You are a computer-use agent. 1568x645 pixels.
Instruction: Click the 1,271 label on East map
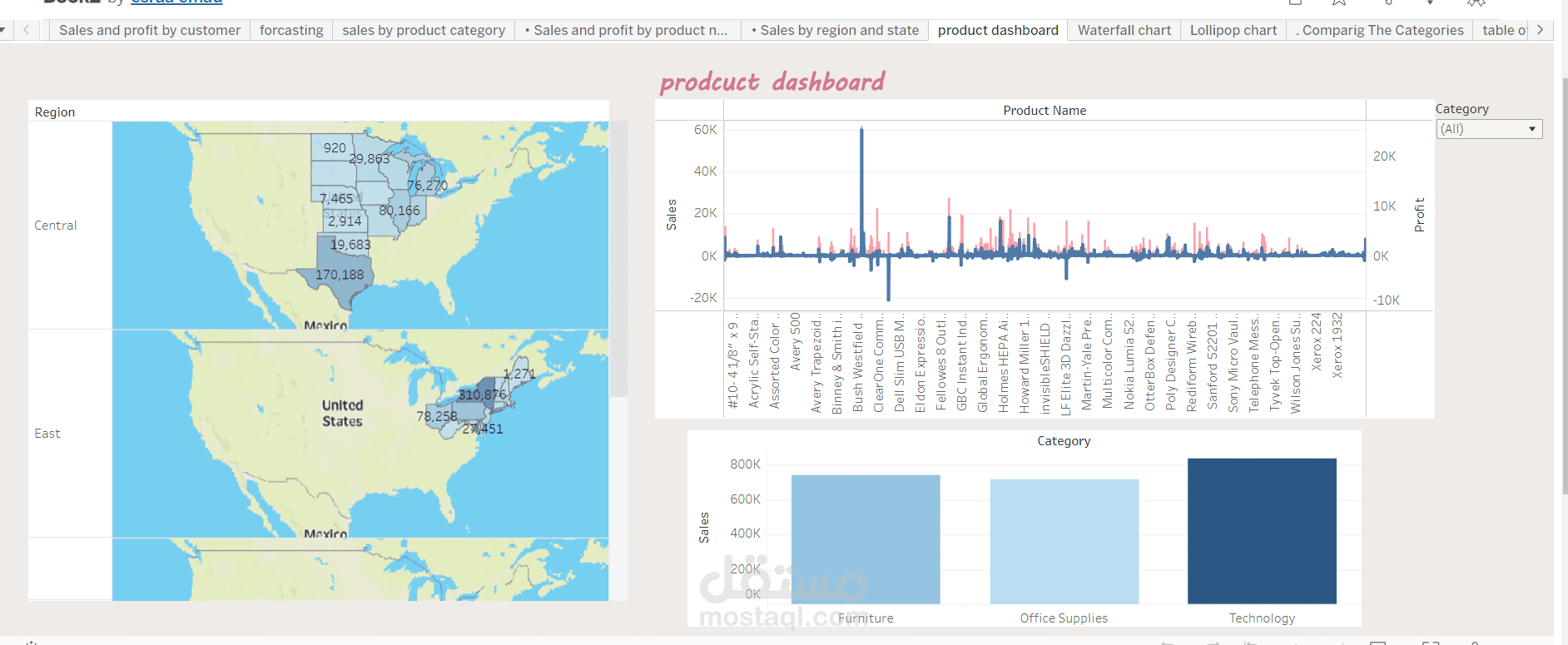(519, 375)
